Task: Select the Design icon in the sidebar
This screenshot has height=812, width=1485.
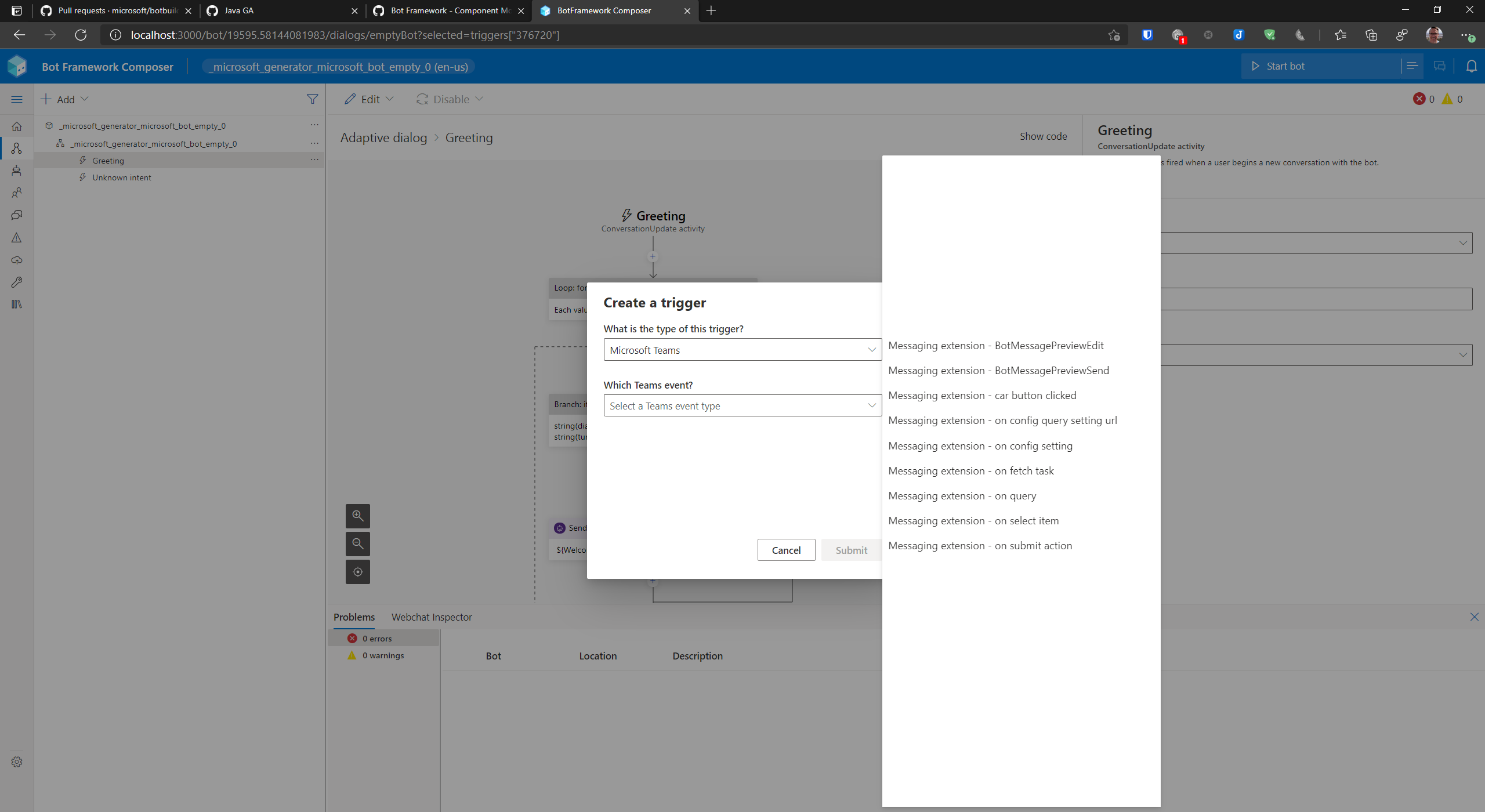Action: click(x=16, y=148)
